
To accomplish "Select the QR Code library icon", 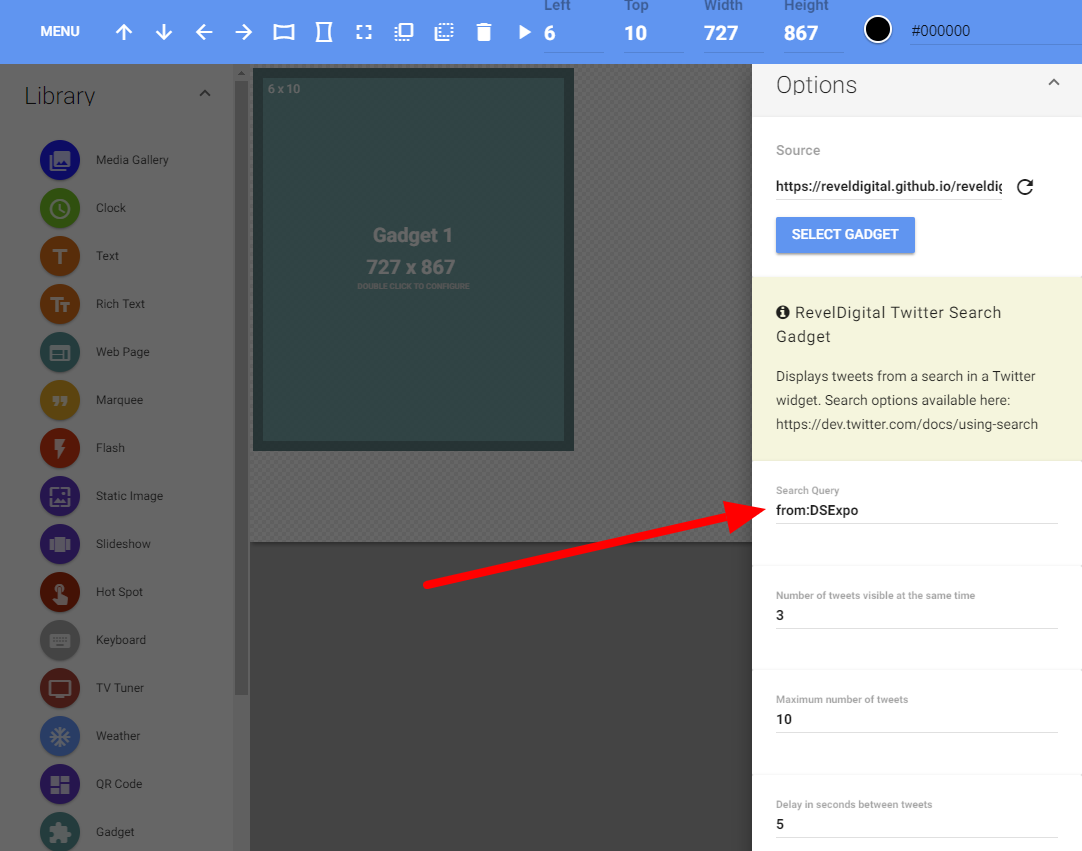I will [x=60, y=783].
